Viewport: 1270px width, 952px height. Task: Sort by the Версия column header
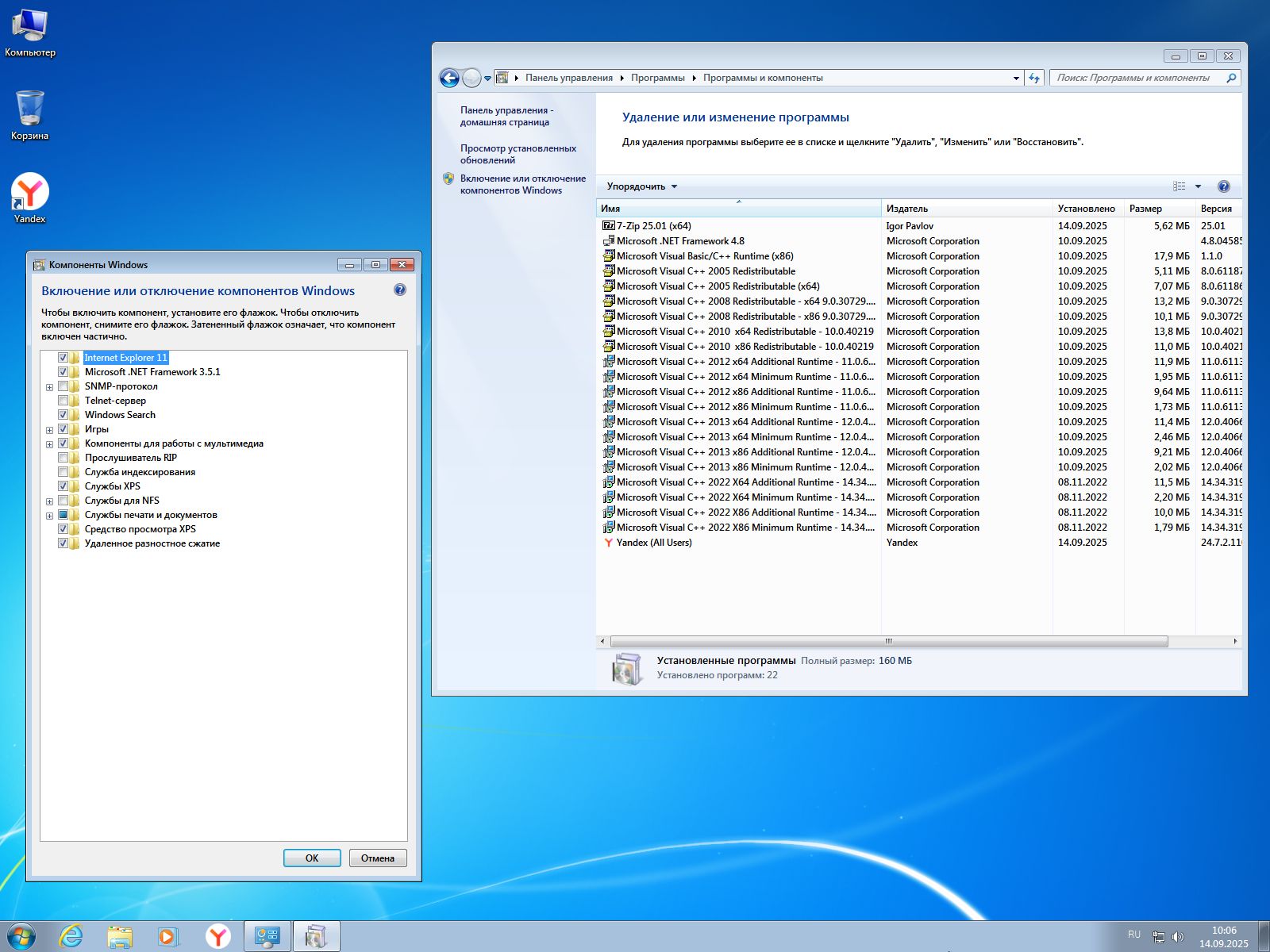click(x=1218, y=209)
